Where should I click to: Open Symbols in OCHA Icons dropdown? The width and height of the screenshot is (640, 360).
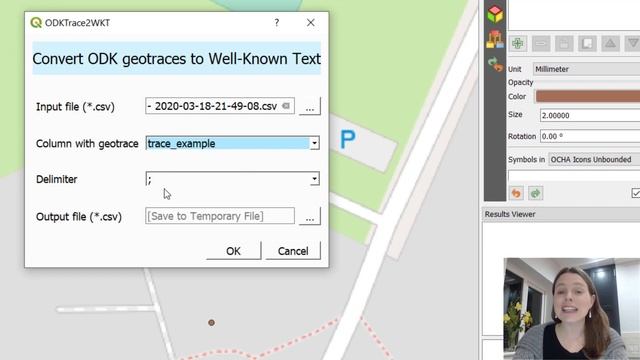tap(594, 160)
